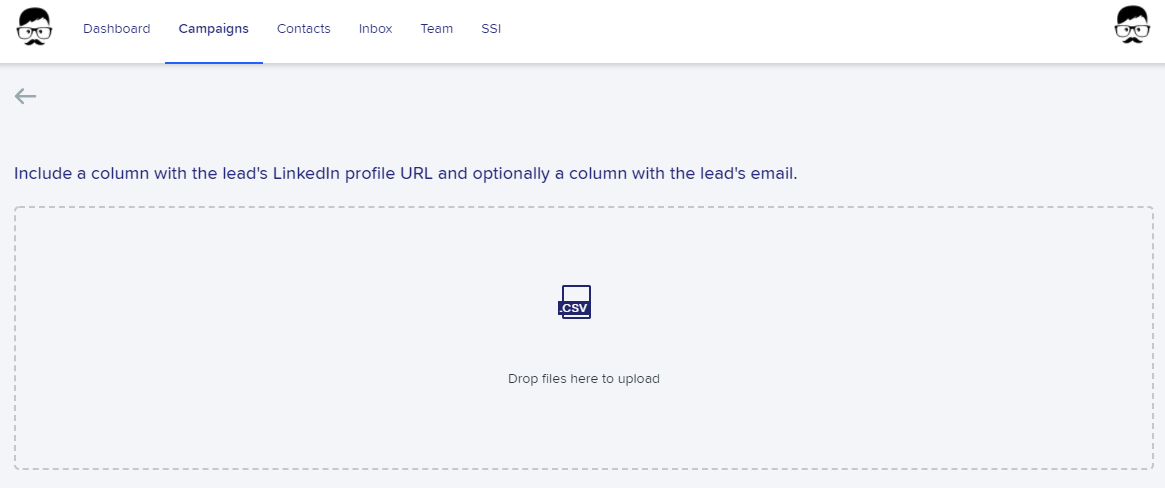This screenshot has height=488, width=1165.
Task: Select the Campaigns tab
Action: point(214,29)
